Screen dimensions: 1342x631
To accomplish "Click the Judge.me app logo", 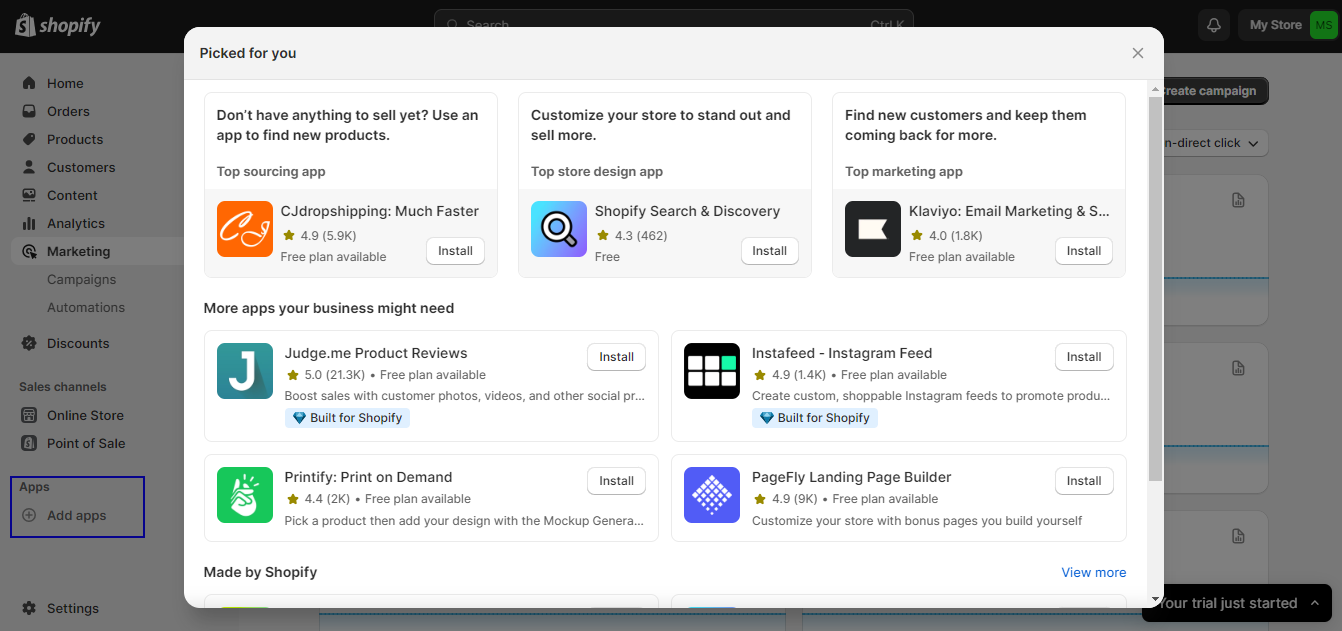I will (245, 371).
